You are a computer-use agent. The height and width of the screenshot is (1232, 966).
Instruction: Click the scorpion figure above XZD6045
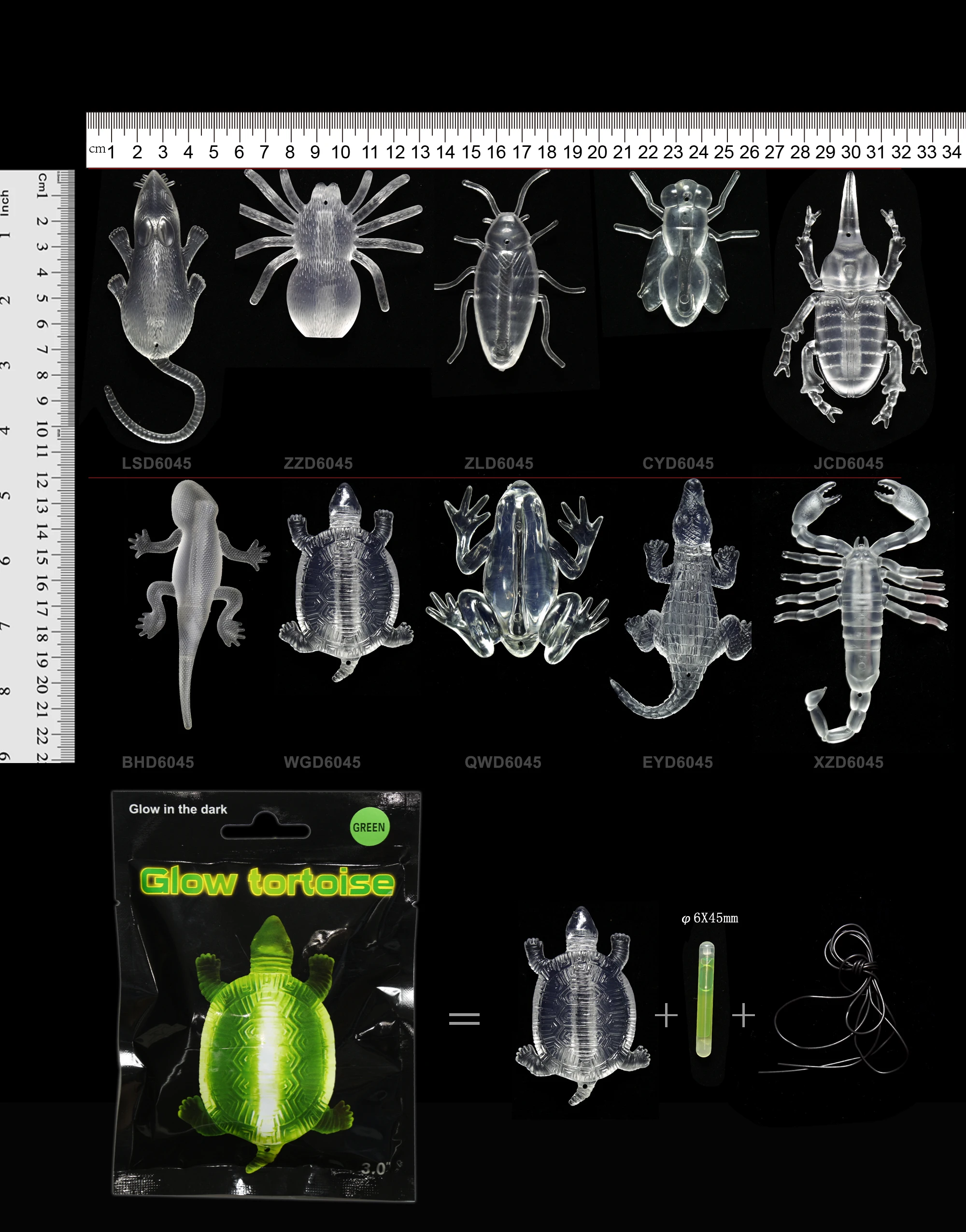click(x=861, y=610)
